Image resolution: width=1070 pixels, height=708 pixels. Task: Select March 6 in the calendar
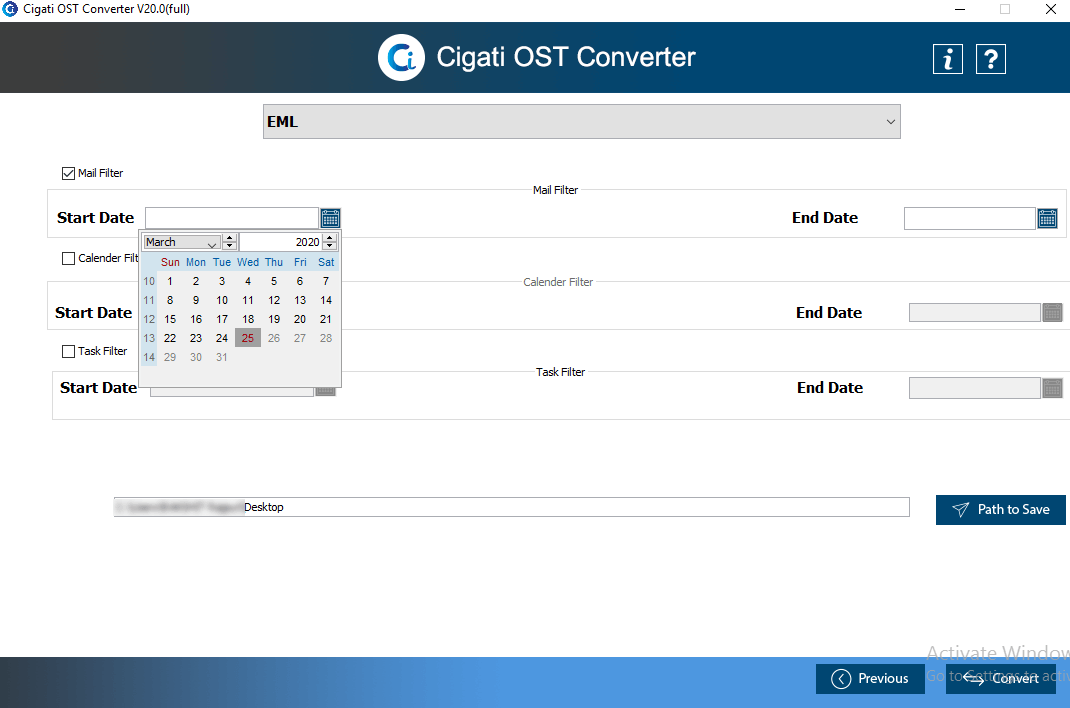pyautogui.click(x=300, y=281)
